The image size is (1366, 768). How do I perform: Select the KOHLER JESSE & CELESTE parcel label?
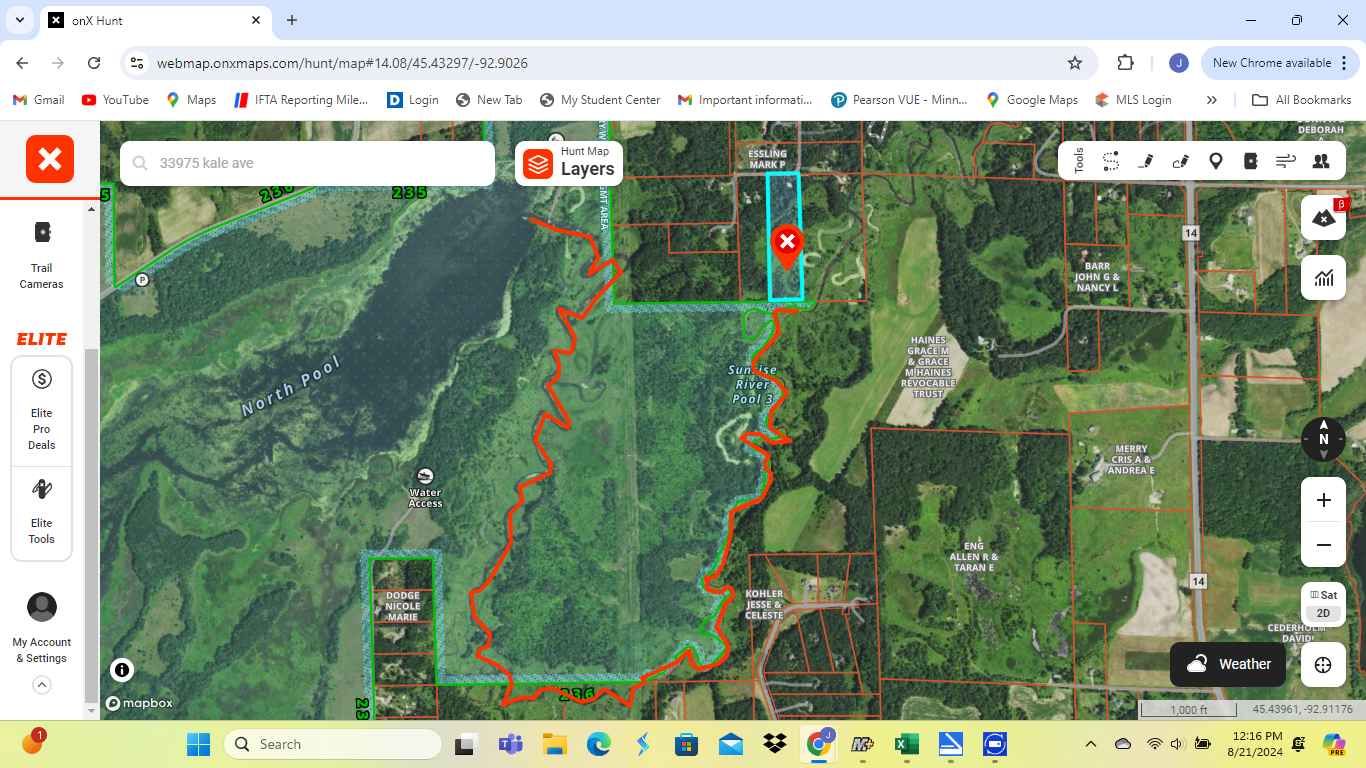click(x=765, y=605)
